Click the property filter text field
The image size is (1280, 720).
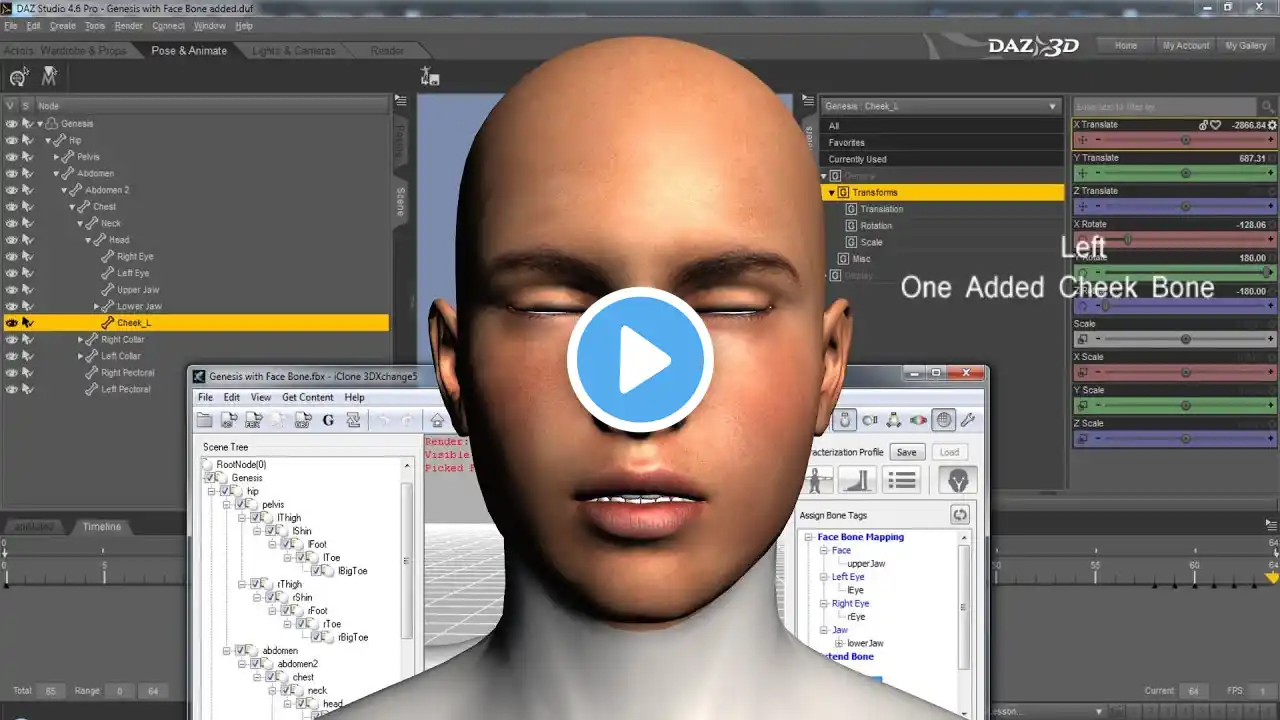[1166, 106]
